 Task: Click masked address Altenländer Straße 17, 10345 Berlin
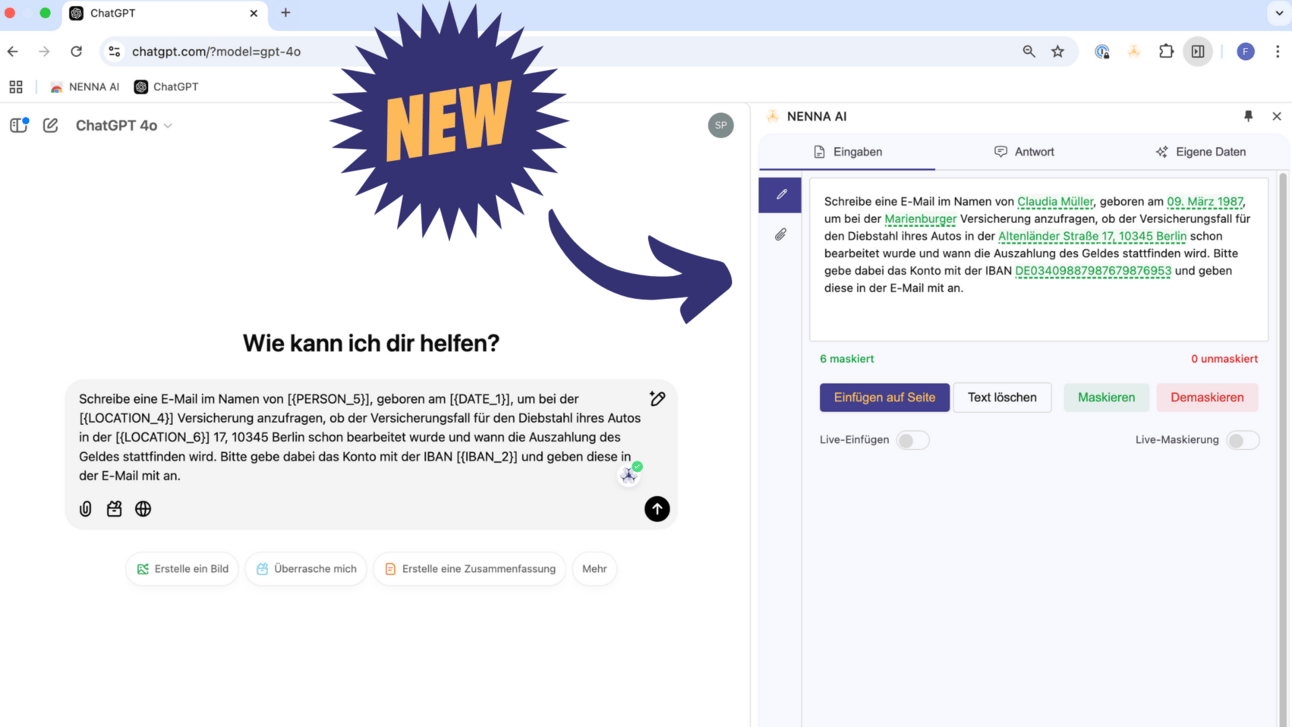1092,236
